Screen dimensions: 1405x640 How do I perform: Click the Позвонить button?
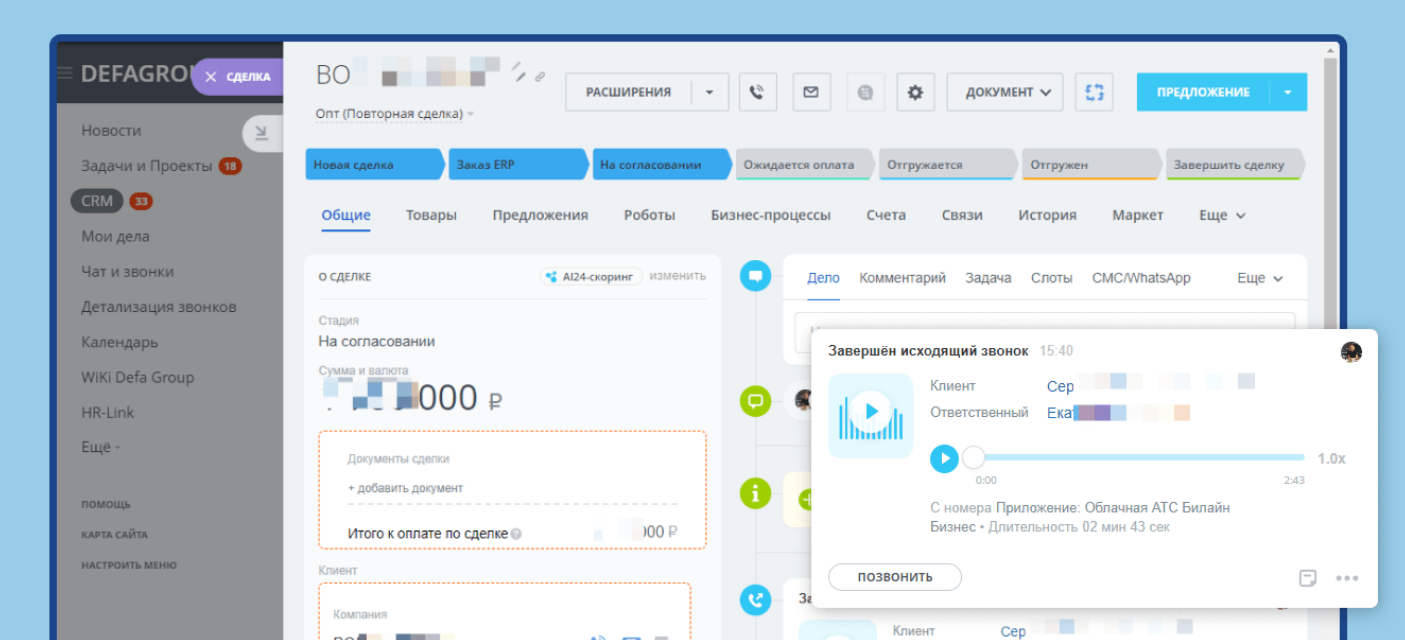point(895,577)
